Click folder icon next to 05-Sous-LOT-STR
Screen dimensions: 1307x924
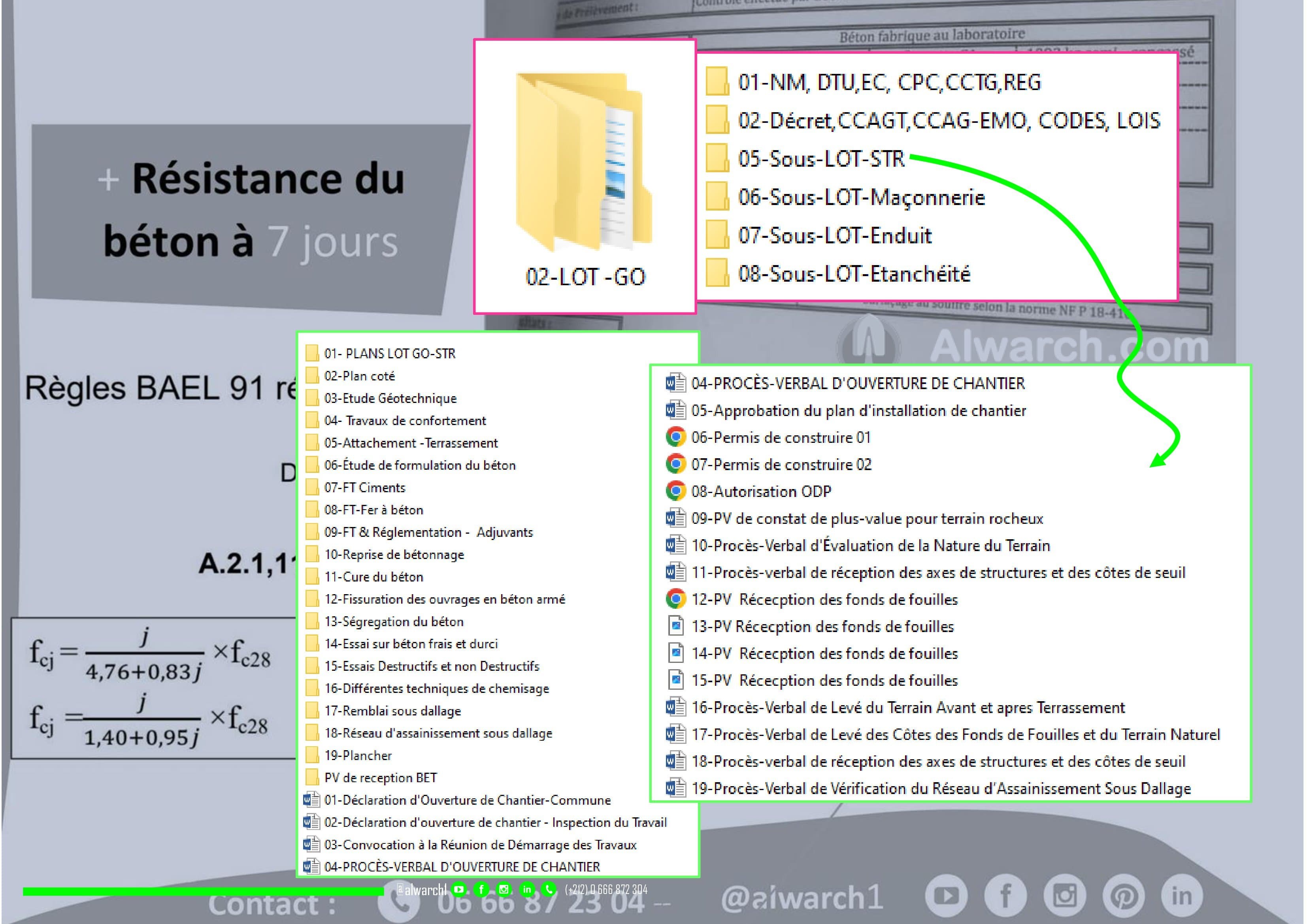[717, 158]
